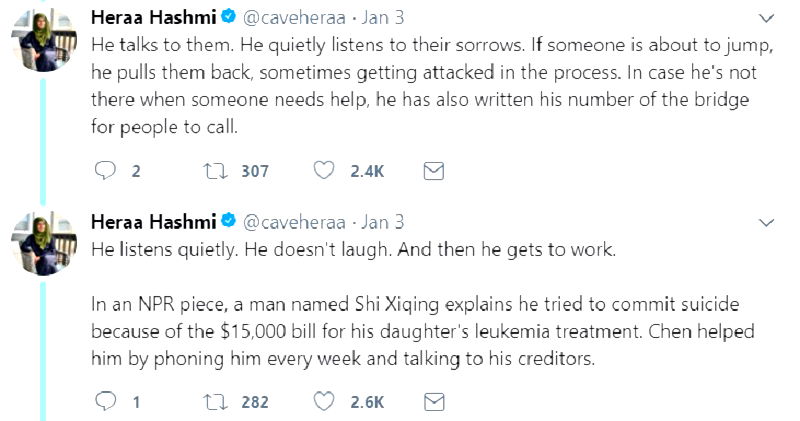Open Heraa Hashmi's profile from second tweet

point(152,220)
